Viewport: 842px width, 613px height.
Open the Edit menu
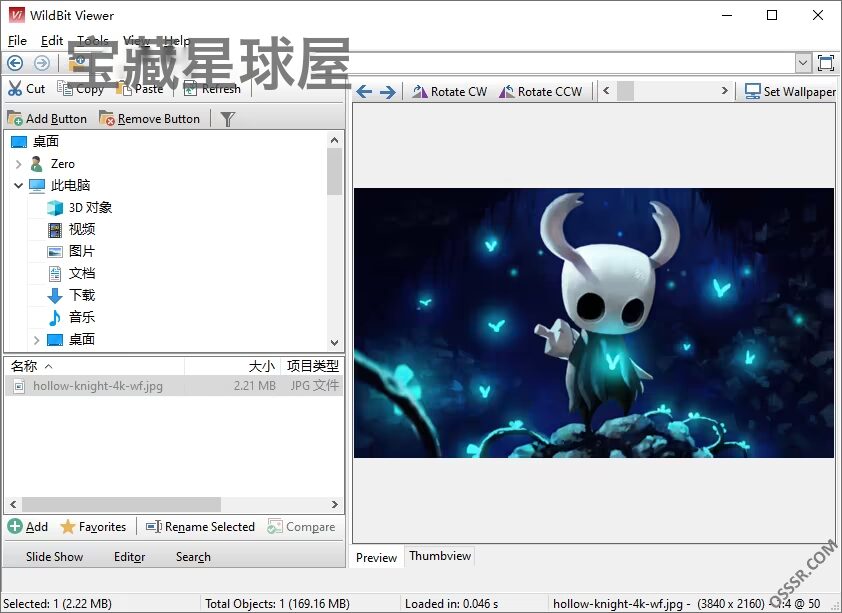point(52,41)
